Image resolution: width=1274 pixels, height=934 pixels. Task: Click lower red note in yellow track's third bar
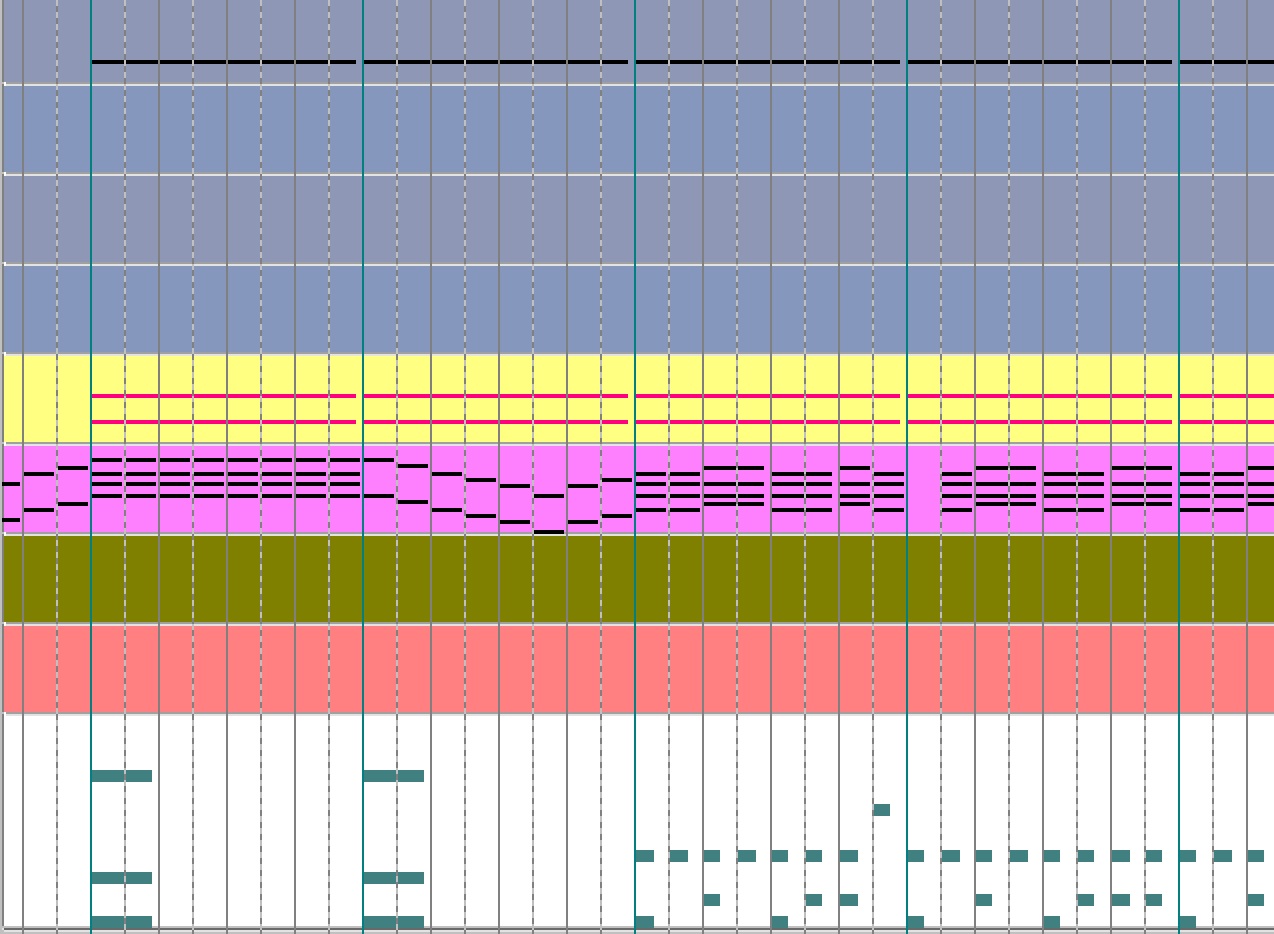click(767, 422)
